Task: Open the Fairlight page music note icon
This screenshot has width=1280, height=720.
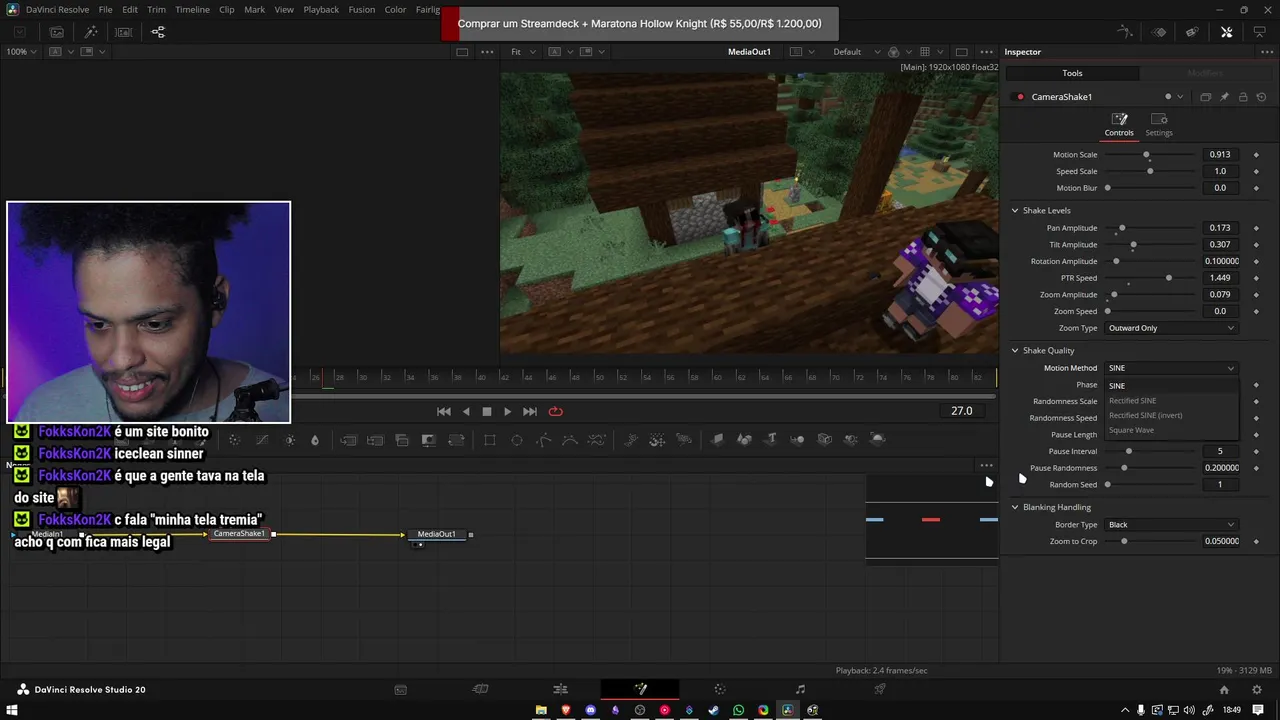Action: [x=800, y=689]
